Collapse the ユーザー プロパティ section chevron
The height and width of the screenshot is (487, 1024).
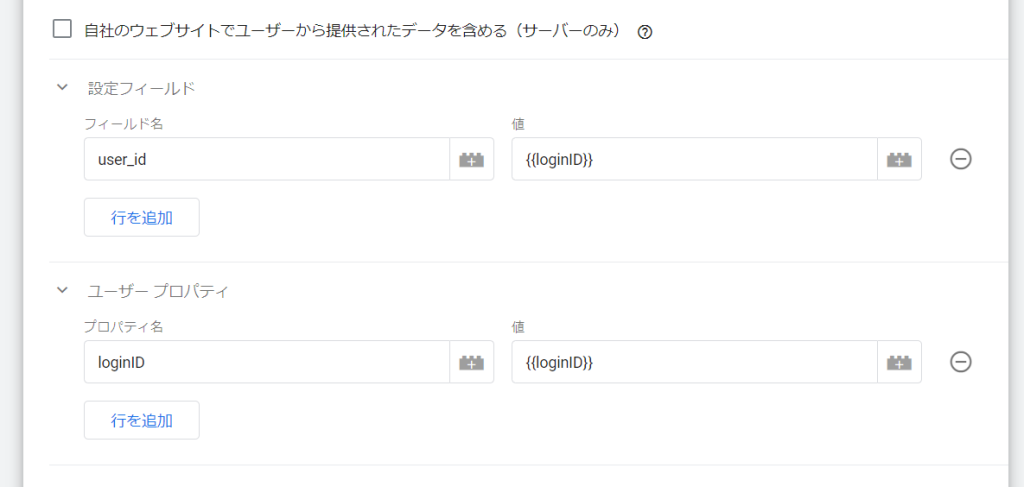62,290
